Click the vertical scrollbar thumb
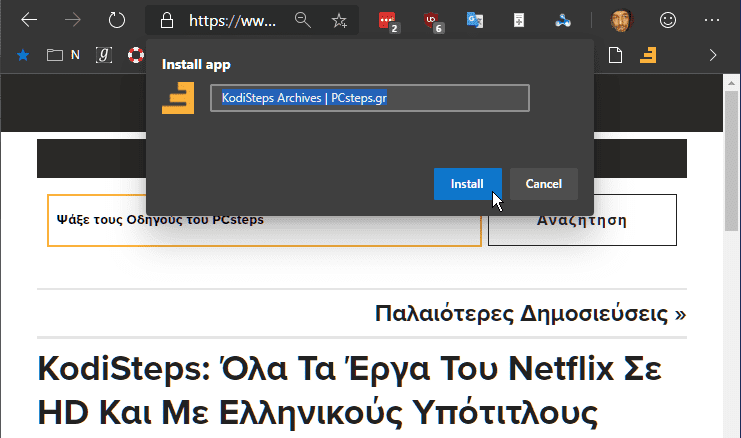Image resolution: width=741 pixels, height=438 pixels. point(732,161)
